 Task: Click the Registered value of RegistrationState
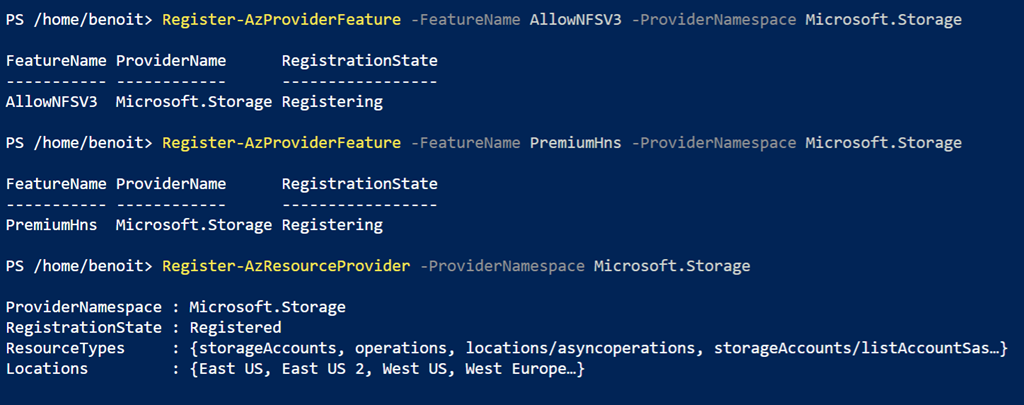235,327
